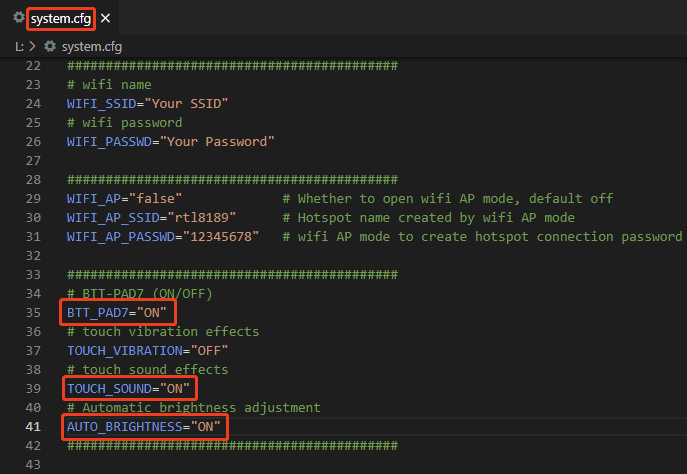
Task: Close the system.cfg editor tab
Action: [106, 19]
